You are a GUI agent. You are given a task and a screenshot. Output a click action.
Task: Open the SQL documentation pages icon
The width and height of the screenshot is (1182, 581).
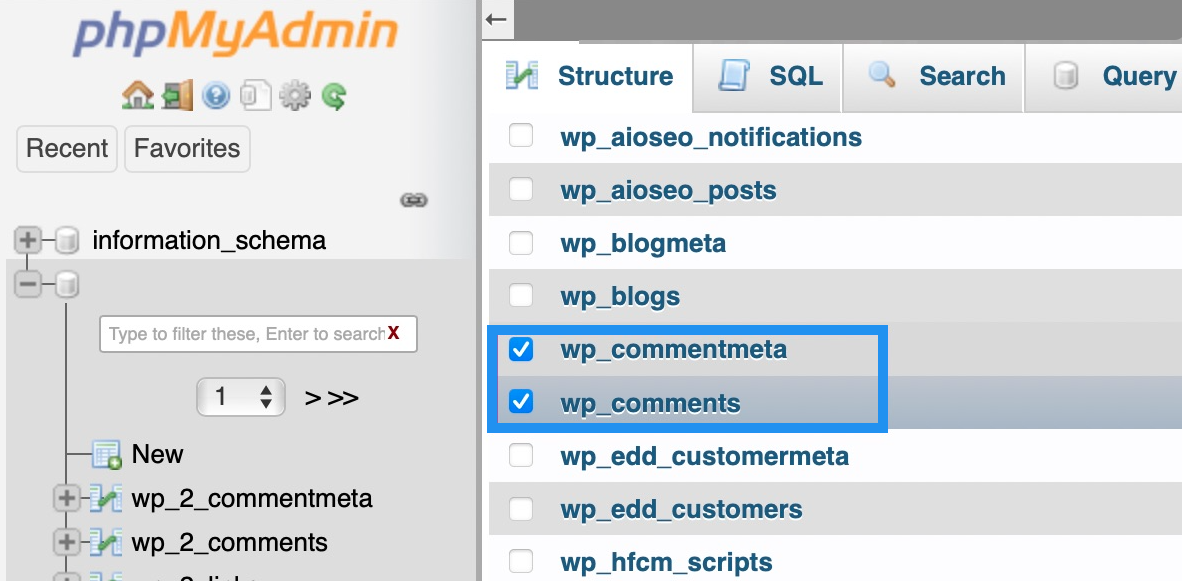[x=256, y=96]
